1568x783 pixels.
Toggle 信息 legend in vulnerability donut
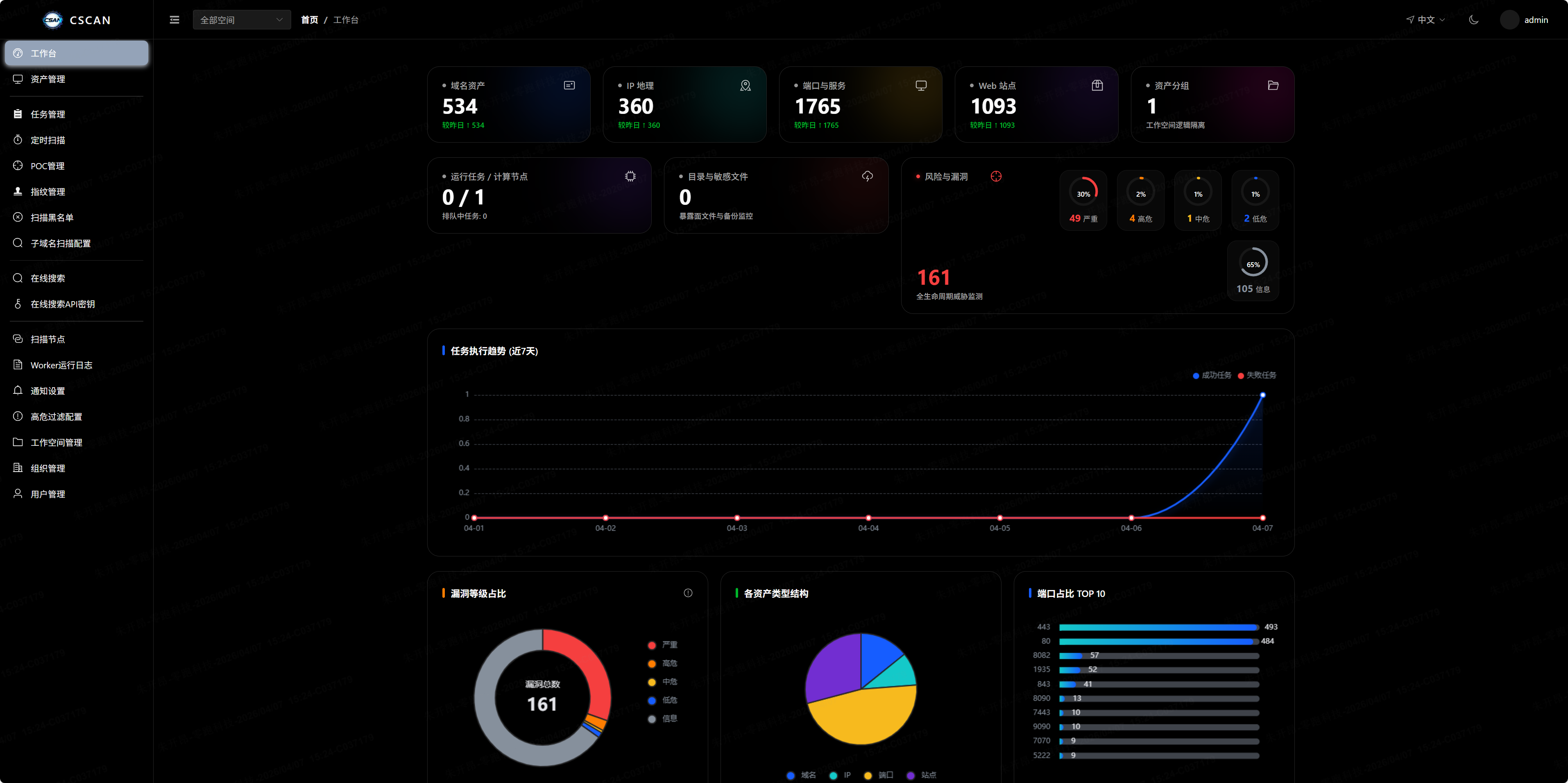[663, 719]
